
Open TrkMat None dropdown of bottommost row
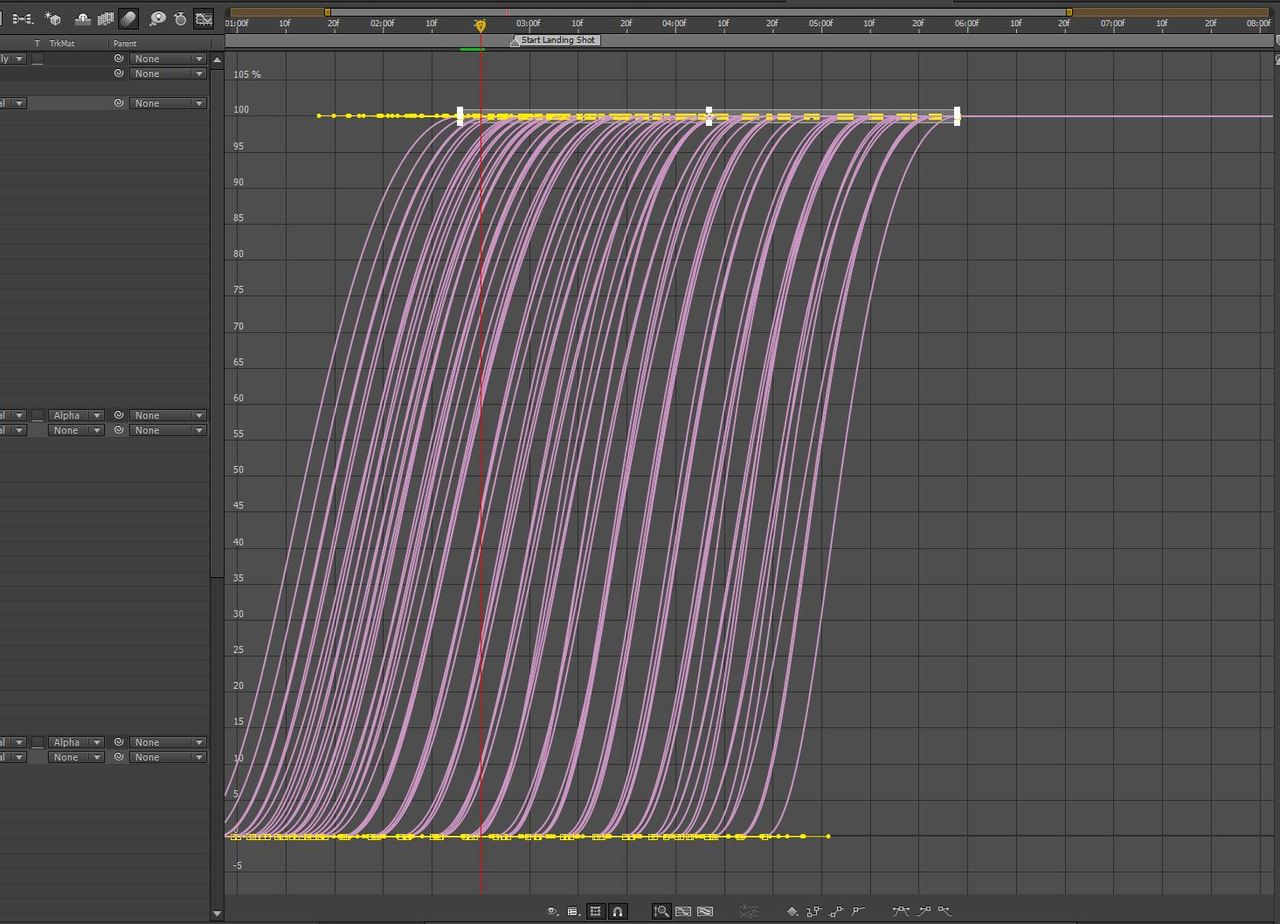click(76, 757)
